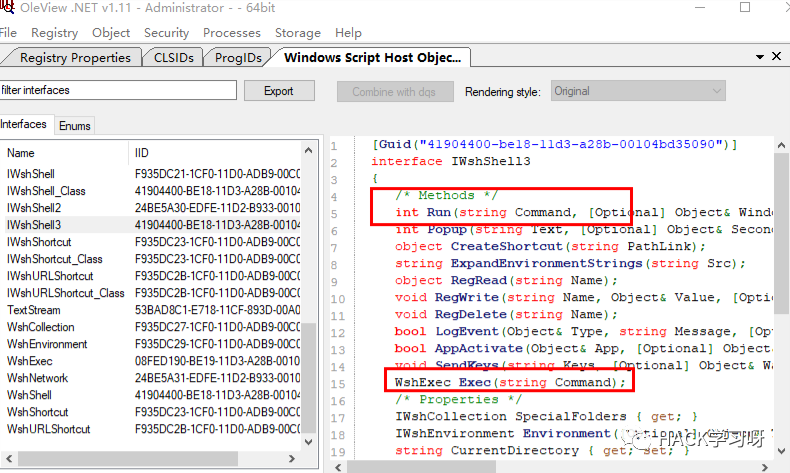Select the WshShortcut row
The height and width of the screenshot is (473, 790).
pyautogui.click(x=153, y=412)
